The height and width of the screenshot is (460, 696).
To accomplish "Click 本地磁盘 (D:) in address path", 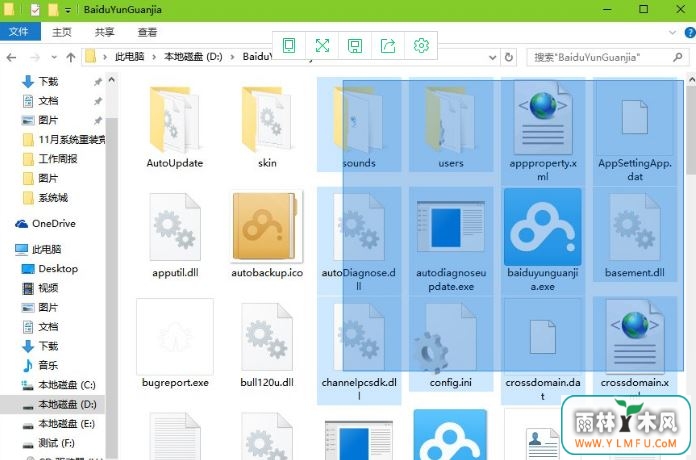I will coord(193,57).
